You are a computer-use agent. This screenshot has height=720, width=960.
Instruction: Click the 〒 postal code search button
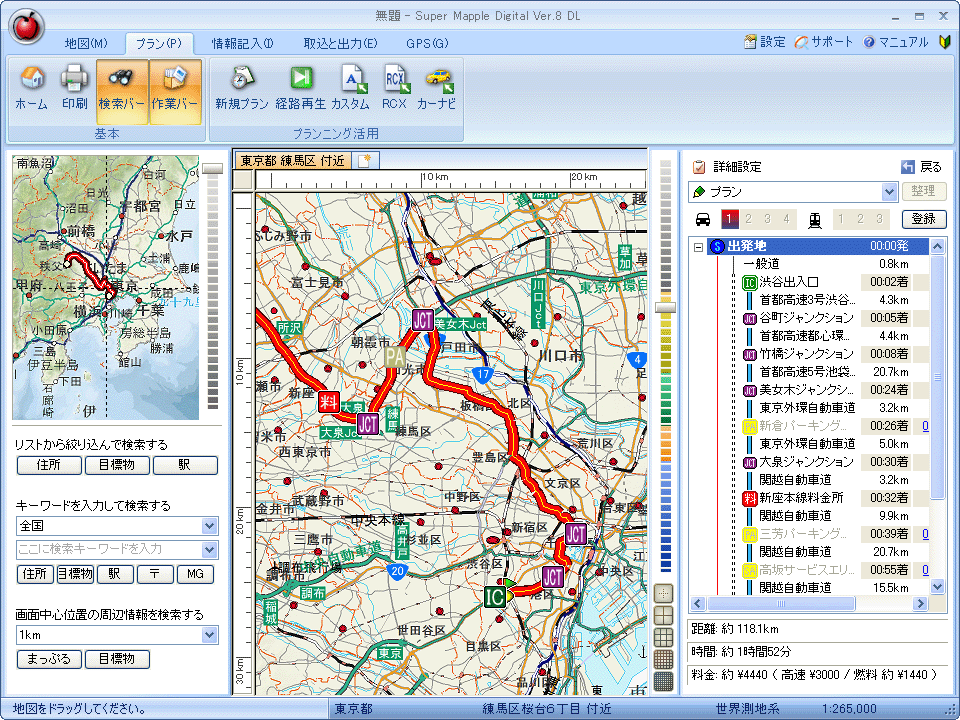154,574
